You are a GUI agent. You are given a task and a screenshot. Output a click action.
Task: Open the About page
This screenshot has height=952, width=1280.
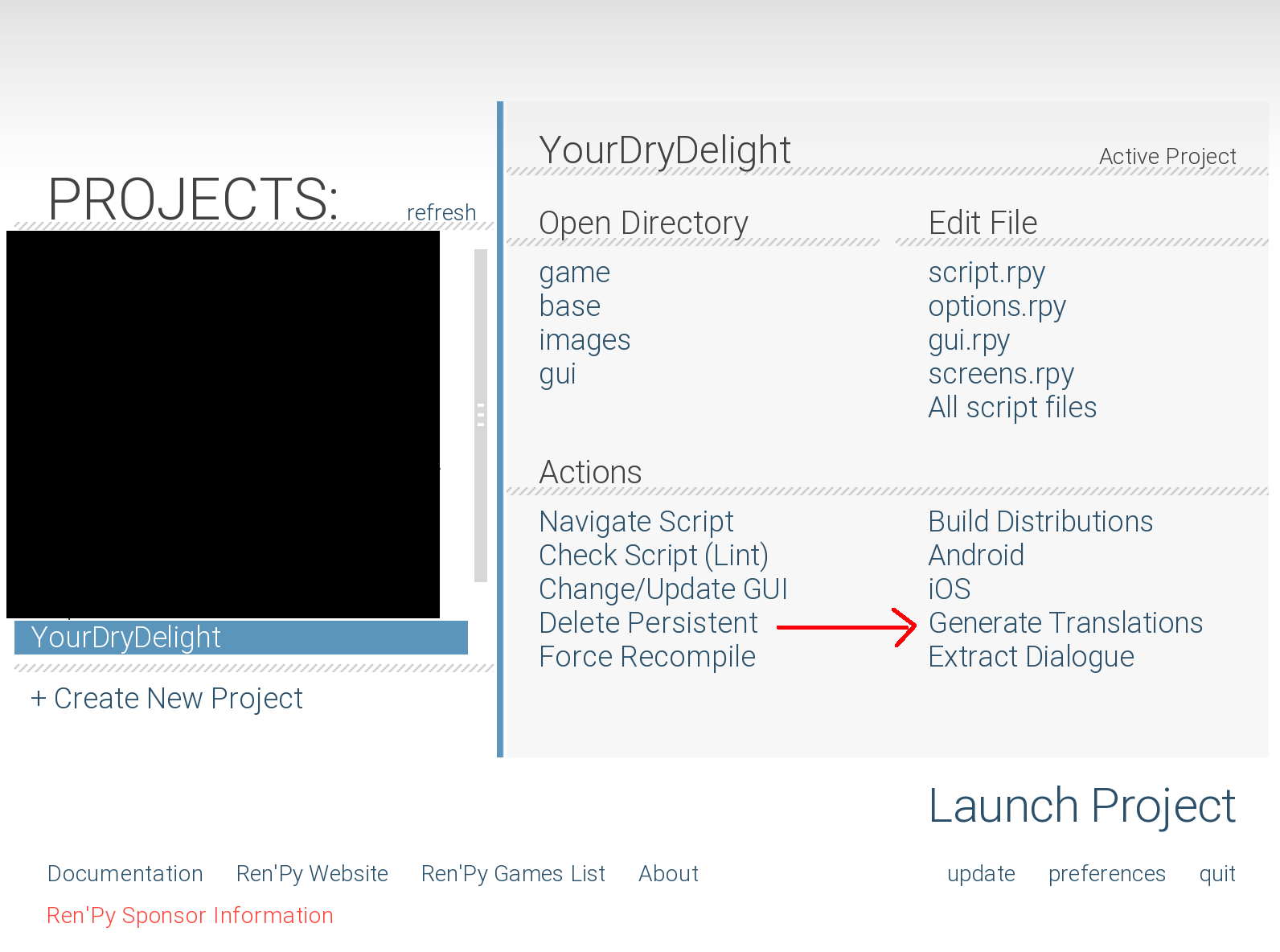(x=668, y=874)
